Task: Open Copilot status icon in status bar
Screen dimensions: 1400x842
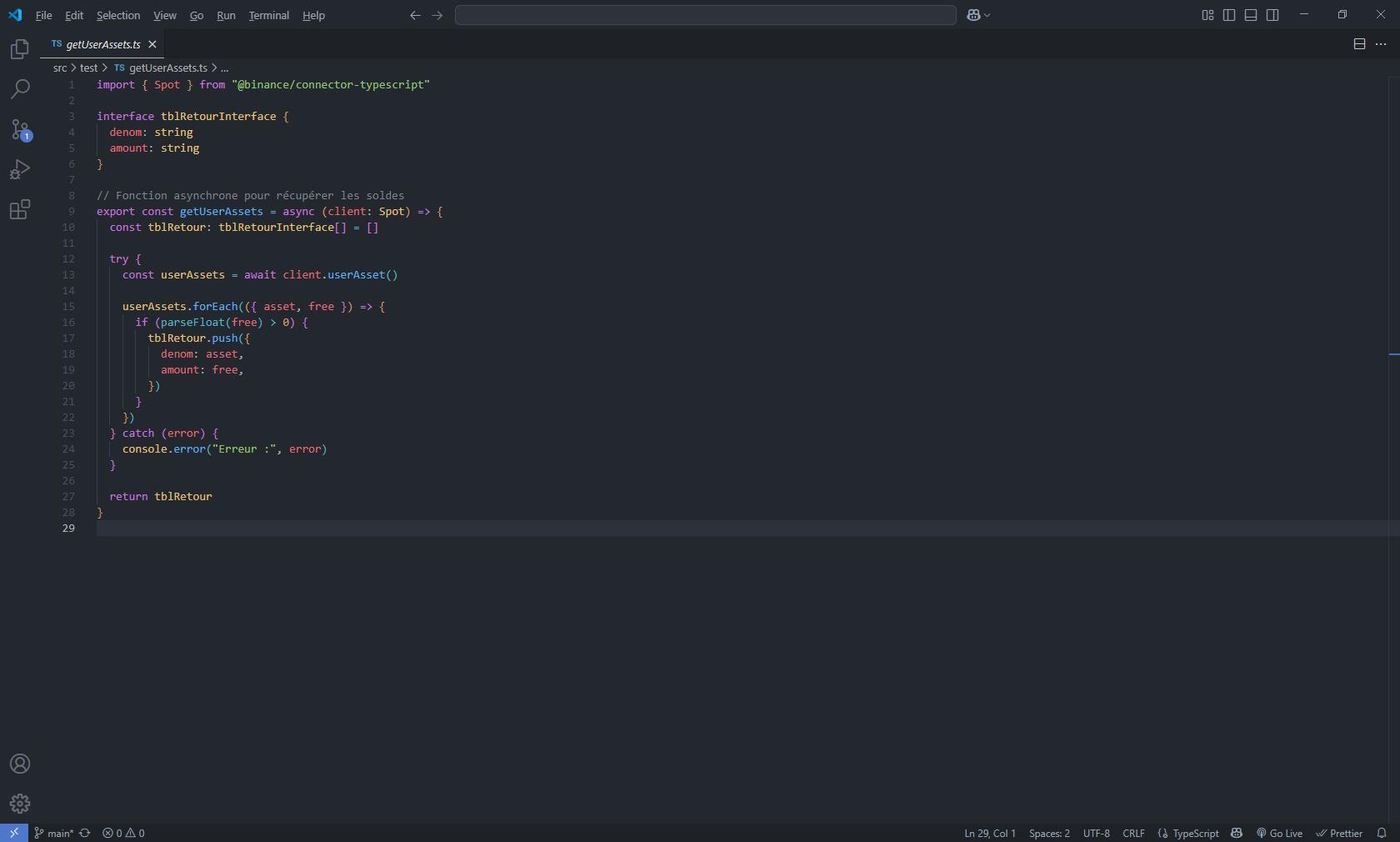Action: [1237, 833]
